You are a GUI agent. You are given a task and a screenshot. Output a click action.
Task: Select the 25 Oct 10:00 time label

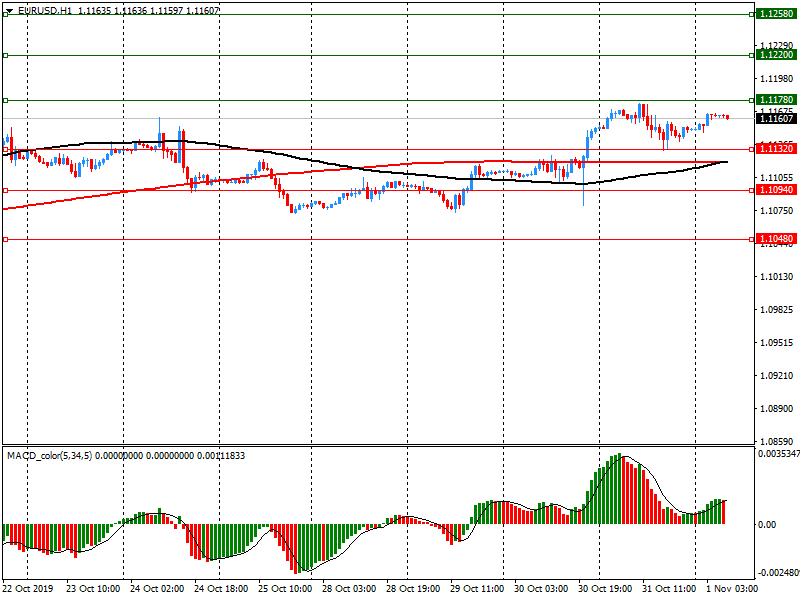click(285, 589)
